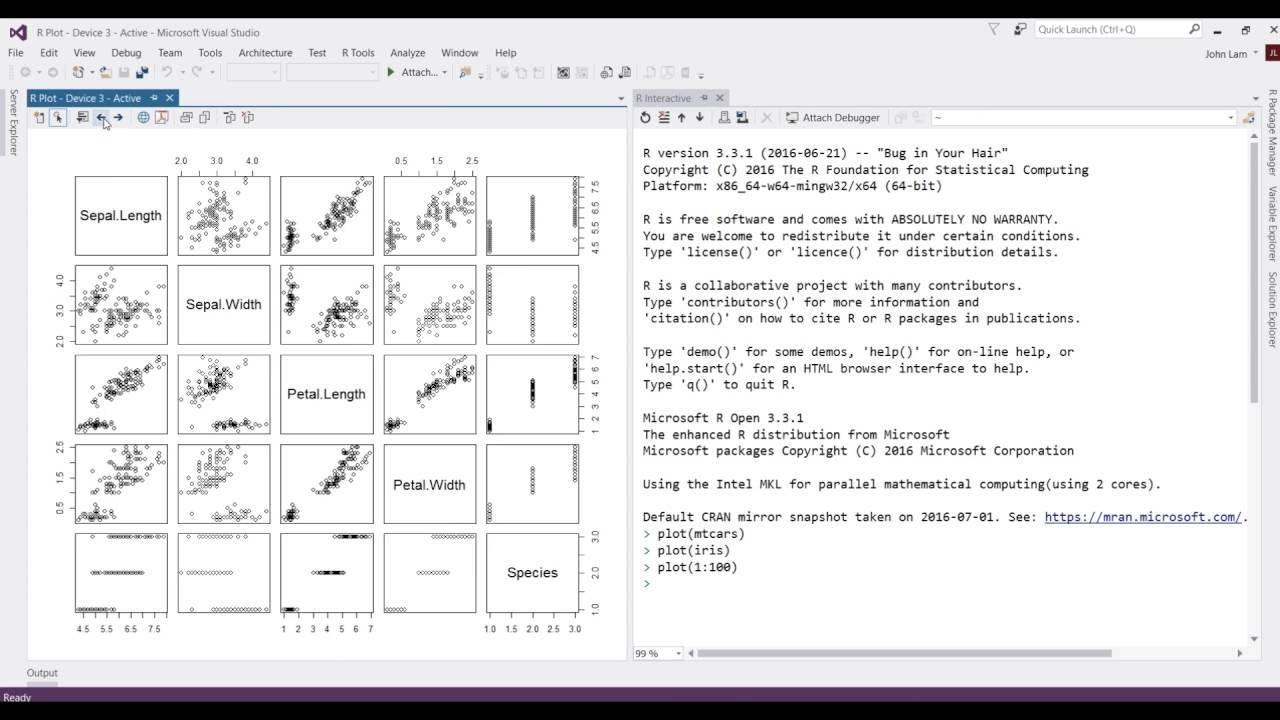Show next history command down arrow
Screen dimensions: 1280x720
click(x=700, y=118)
